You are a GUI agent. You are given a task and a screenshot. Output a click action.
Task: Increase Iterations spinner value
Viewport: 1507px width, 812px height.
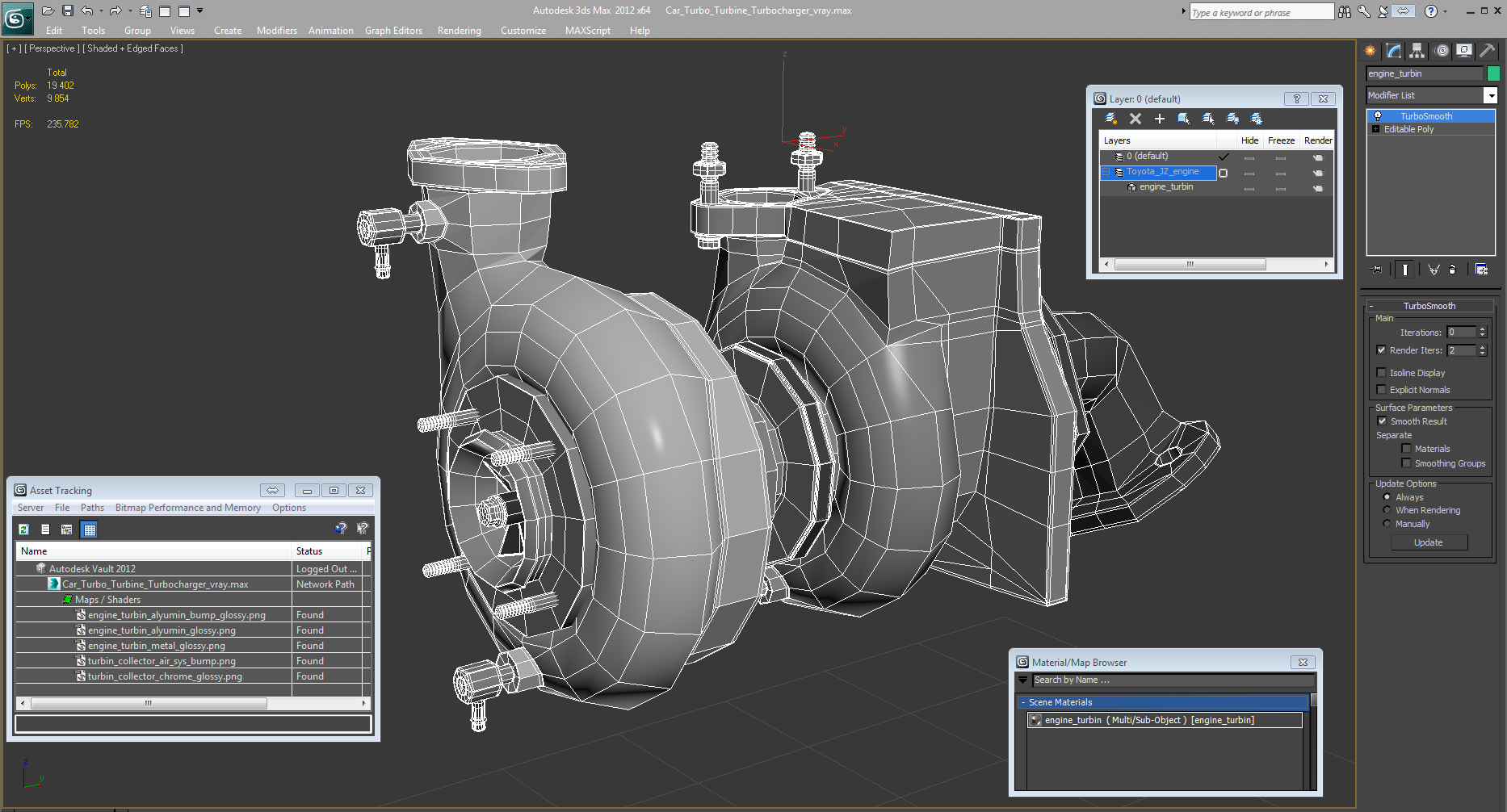point(1482,329)
